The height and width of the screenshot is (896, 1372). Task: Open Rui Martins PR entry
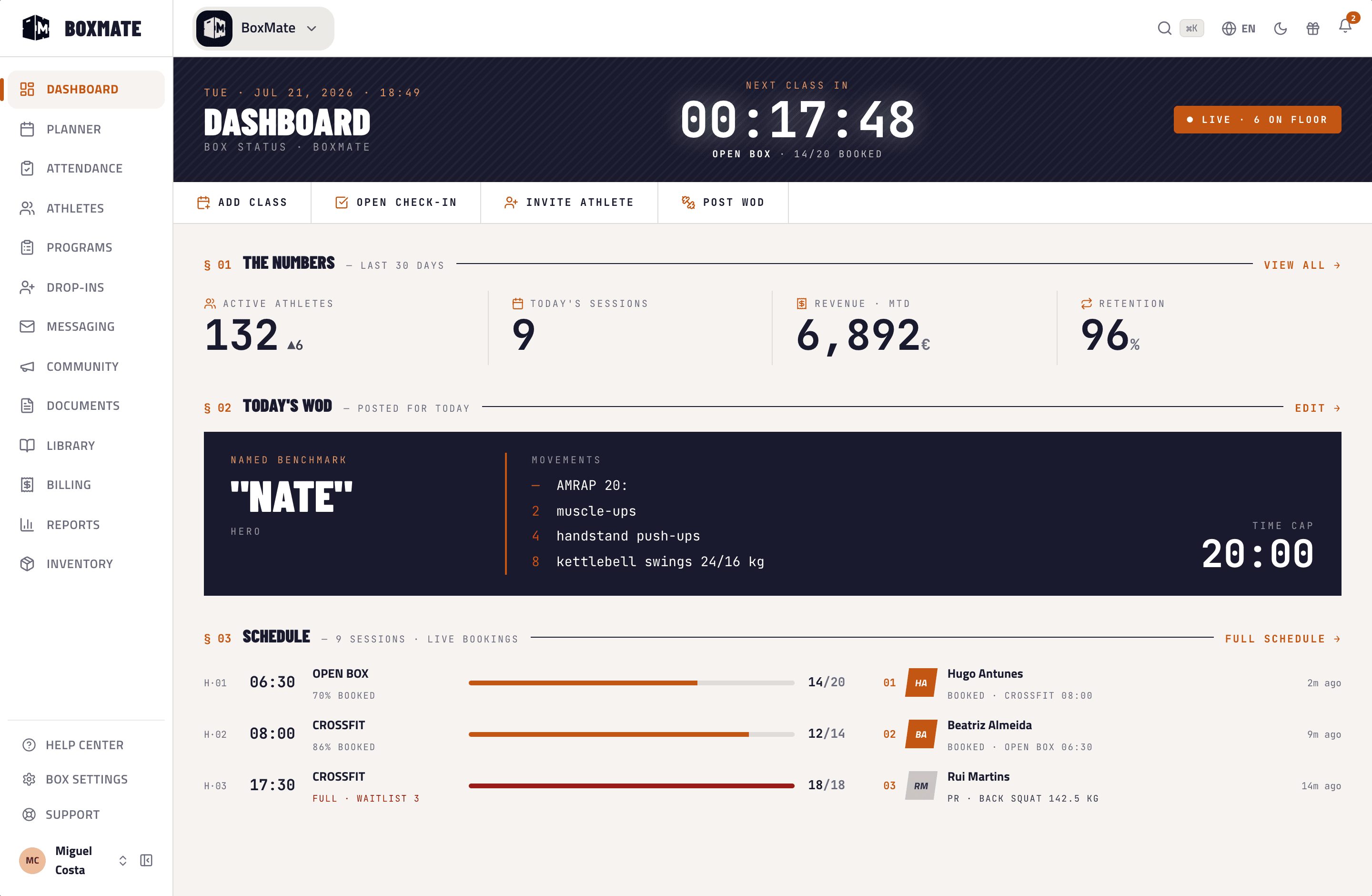click(1112, 786)
